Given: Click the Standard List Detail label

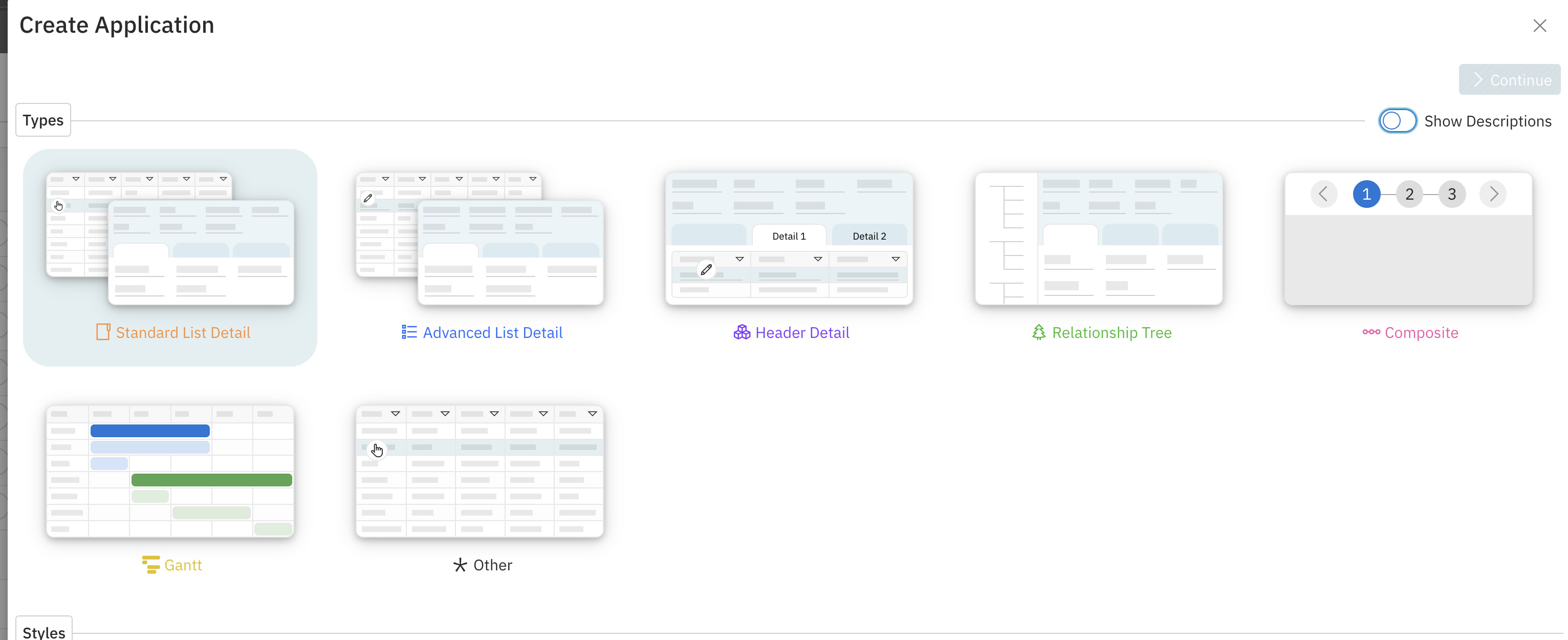Looking at the screenshot, I should click(183, 332).
